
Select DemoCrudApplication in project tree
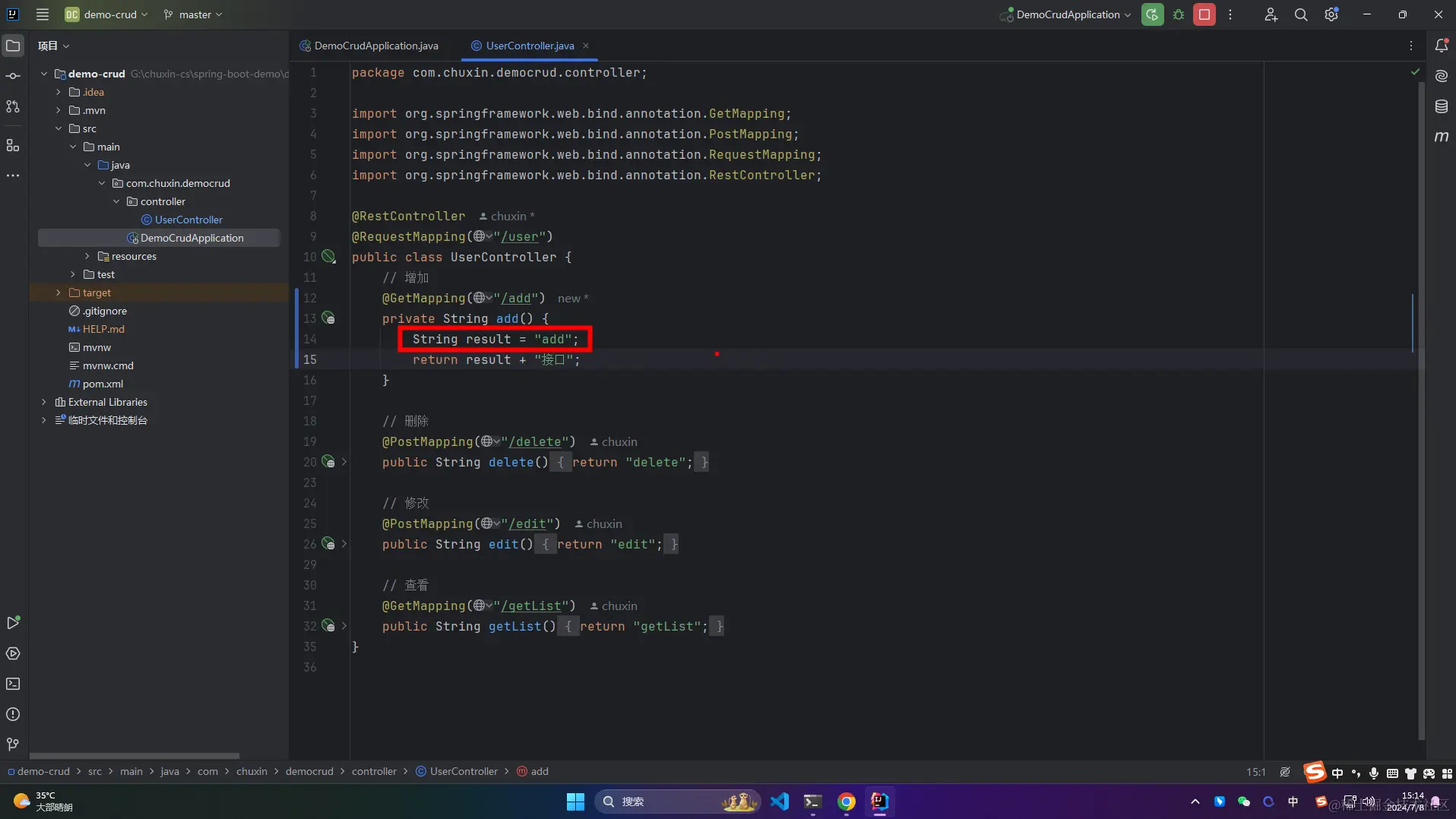185,238
